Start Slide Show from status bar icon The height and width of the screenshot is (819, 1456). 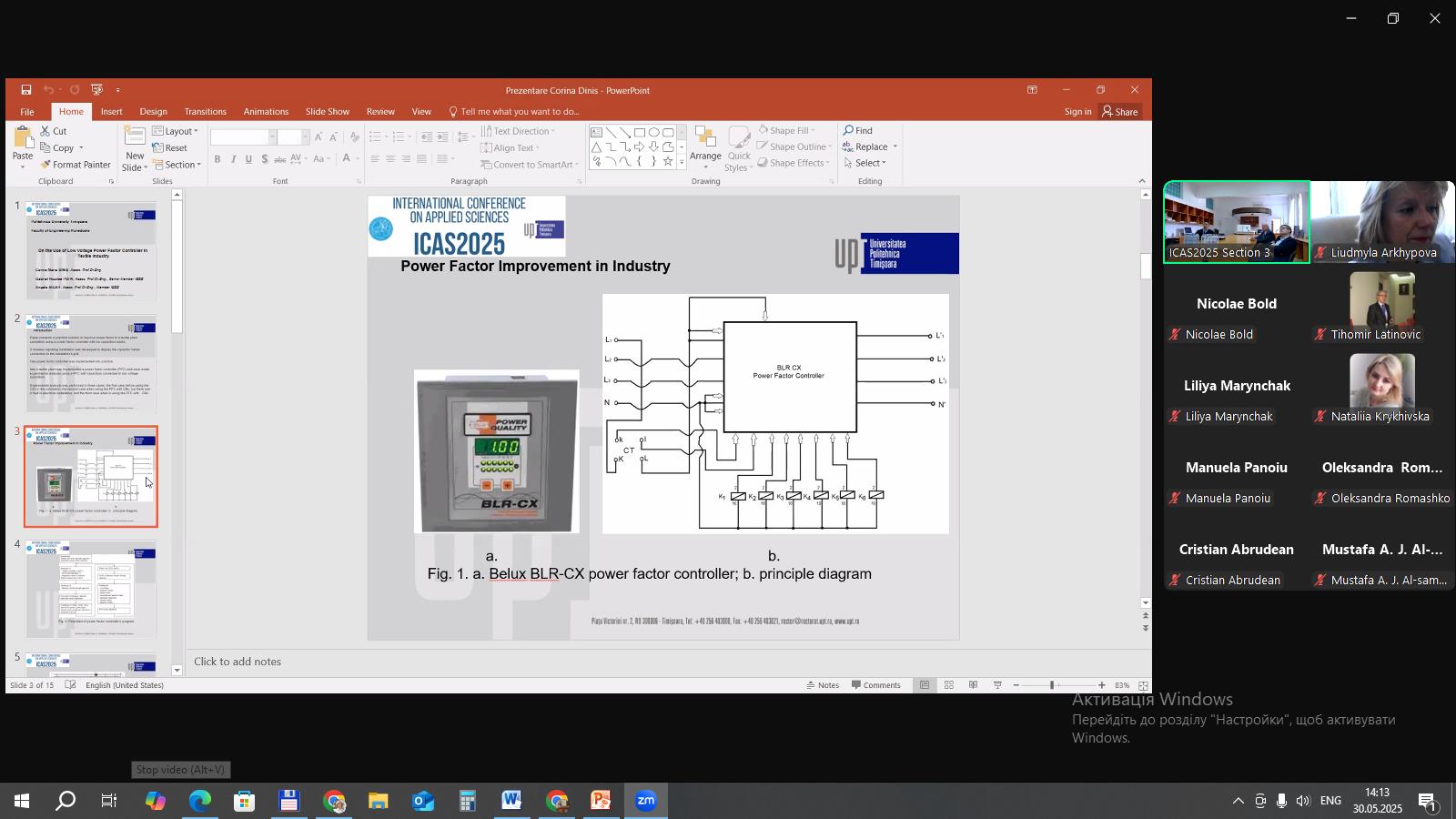[x=997, y=685]
